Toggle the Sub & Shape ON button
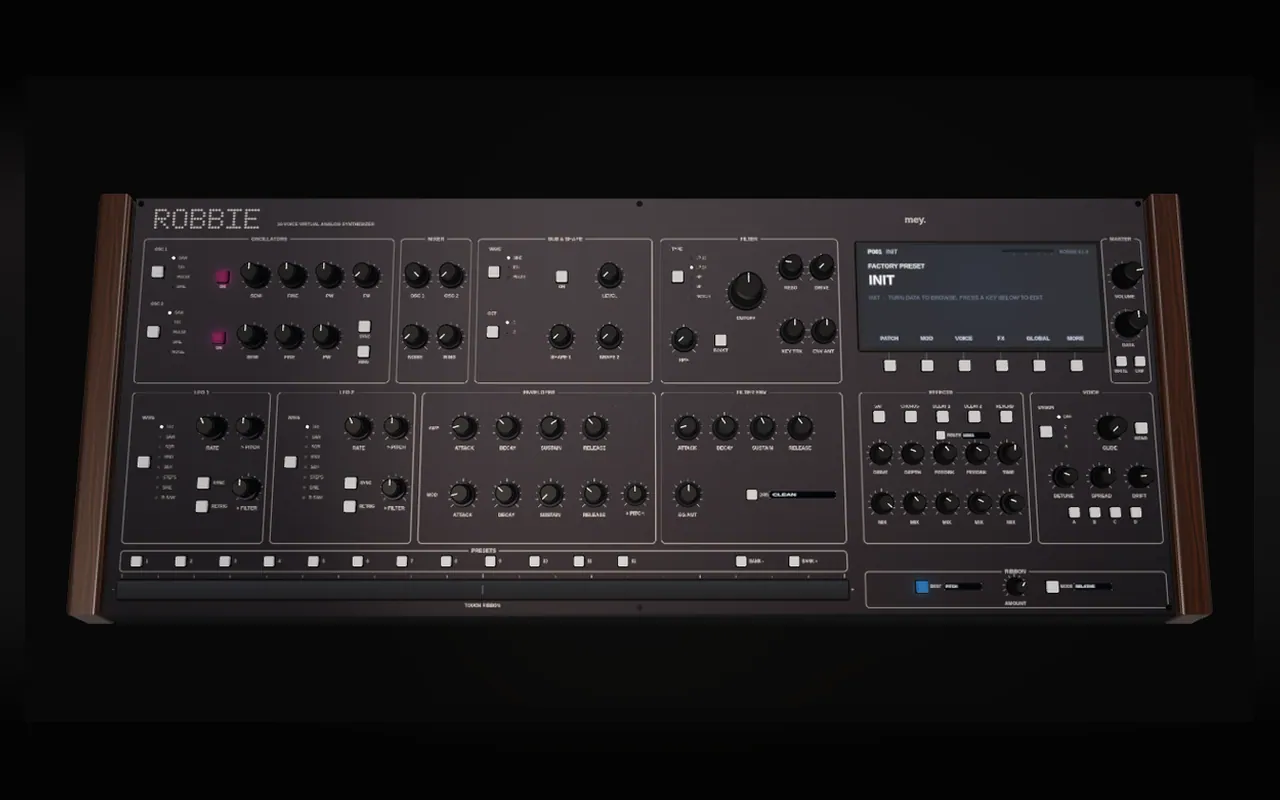The height and width of the screenshot is (800, 1280). point(562,276)
